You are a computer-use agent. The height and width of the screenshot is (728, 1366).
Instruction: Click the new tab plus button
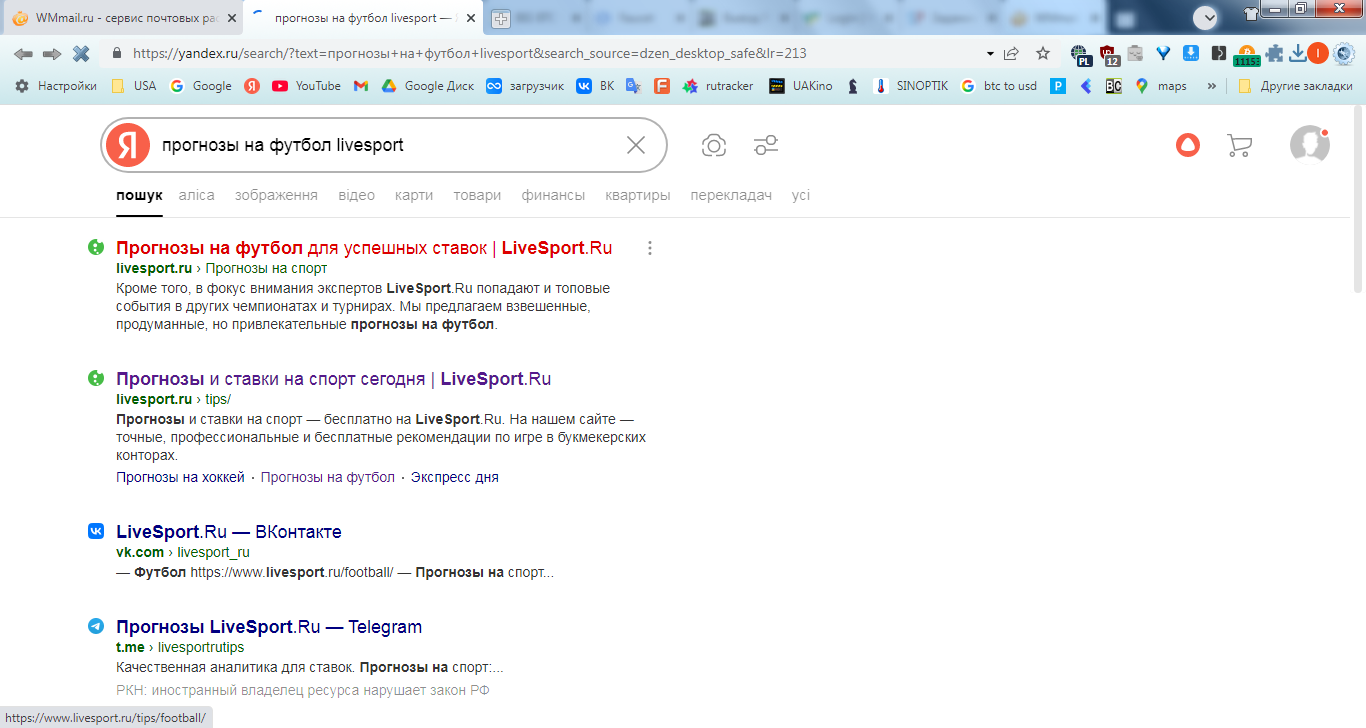[x=501, y=18]
